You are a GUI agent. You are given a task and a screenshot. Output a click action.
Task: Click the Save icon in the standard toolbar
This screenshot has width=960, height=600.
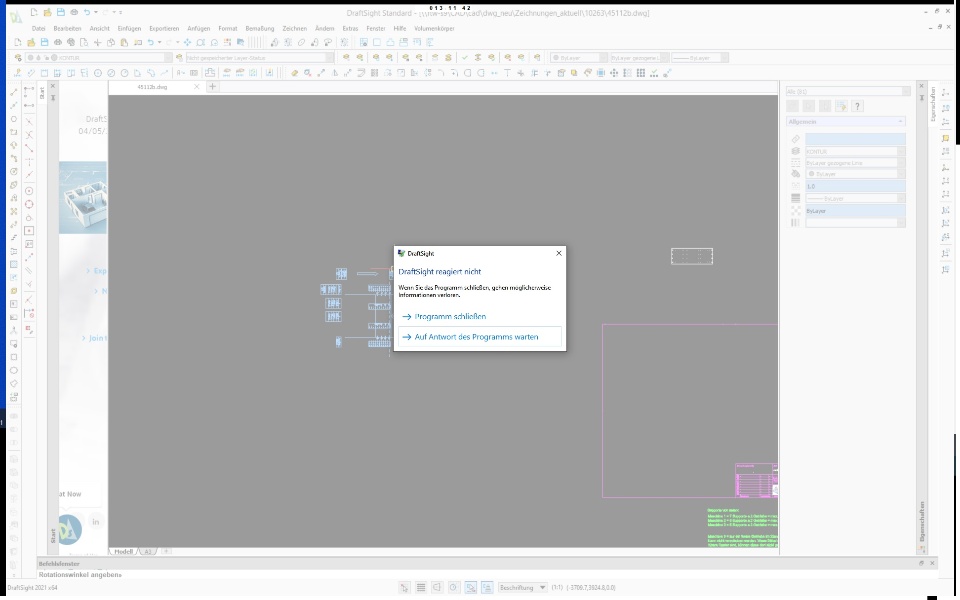[x=44, y=42]
